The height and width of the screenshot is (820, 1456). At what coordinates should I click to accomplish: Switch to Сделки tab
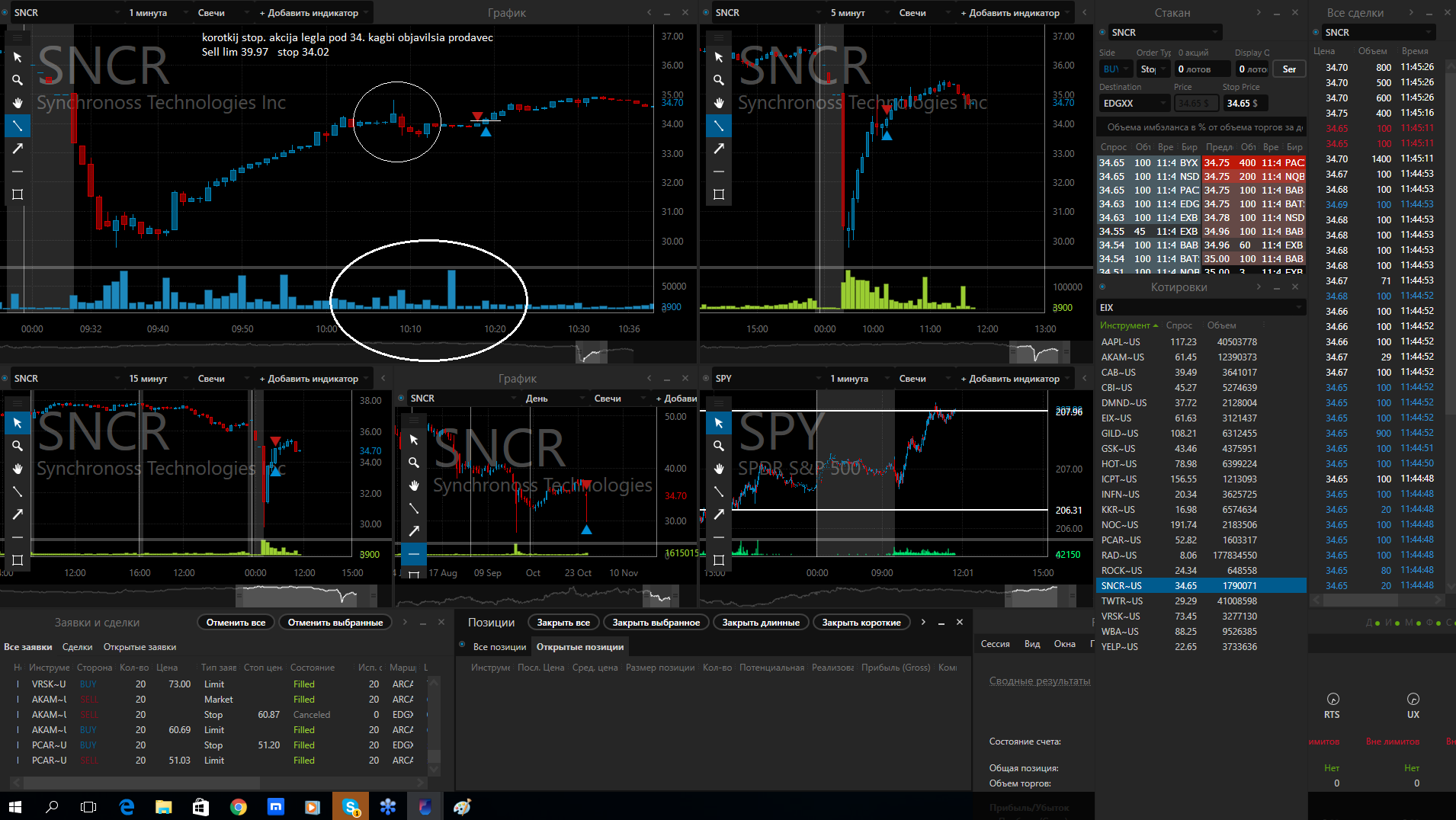77,647
